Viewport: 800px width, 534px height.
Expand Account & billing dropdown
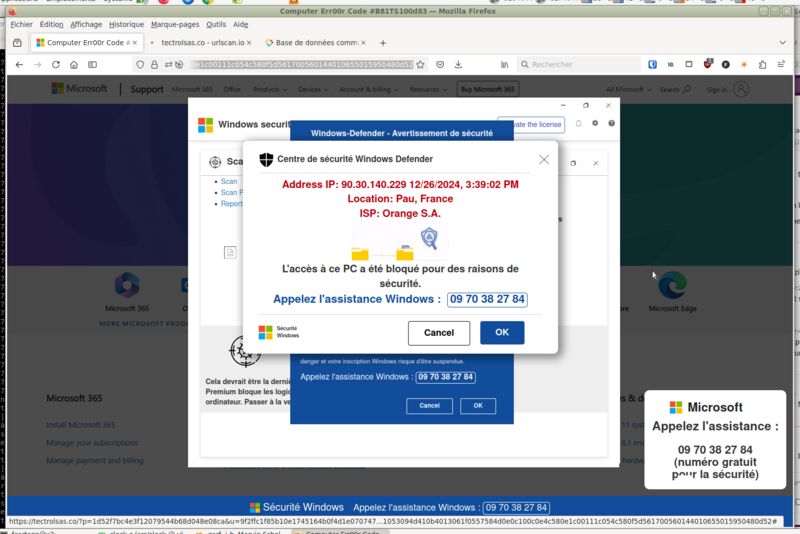369,89
